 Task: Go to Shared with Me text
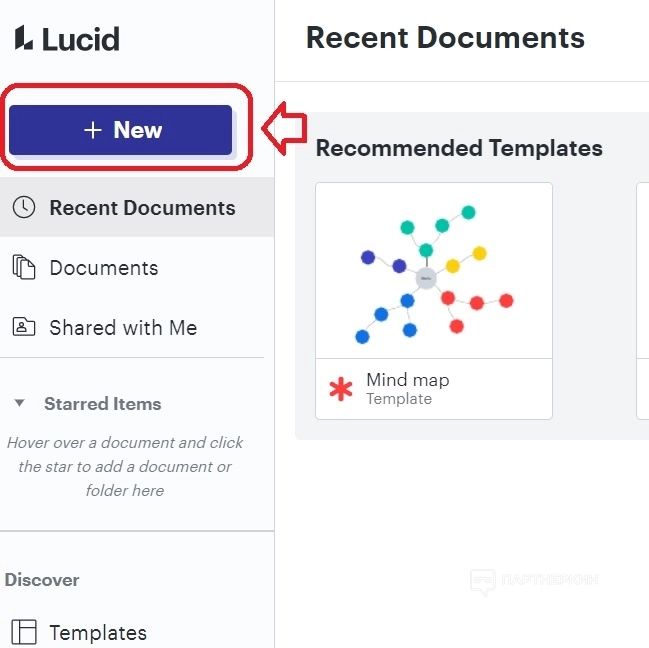click(123, 328)
